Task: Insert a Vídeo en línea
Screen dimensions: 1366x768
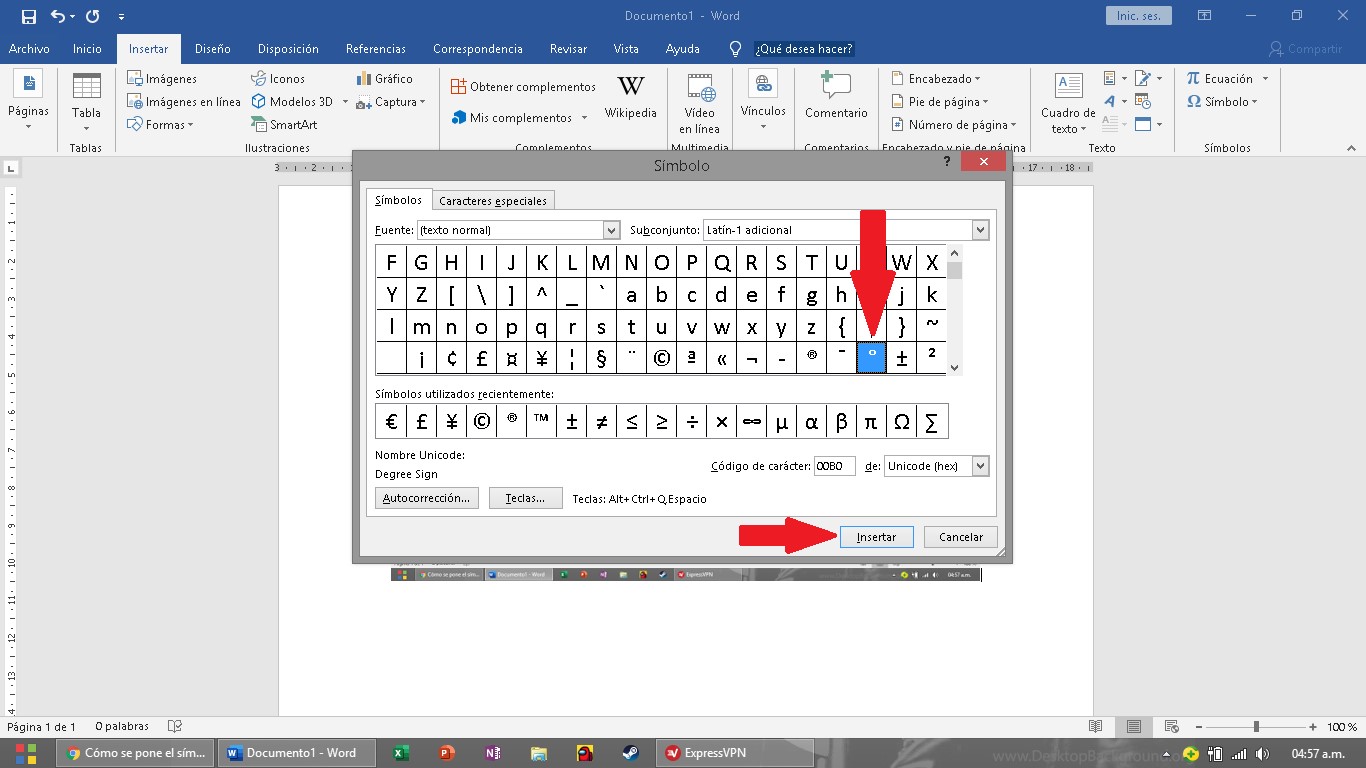Action: [699, 100]
